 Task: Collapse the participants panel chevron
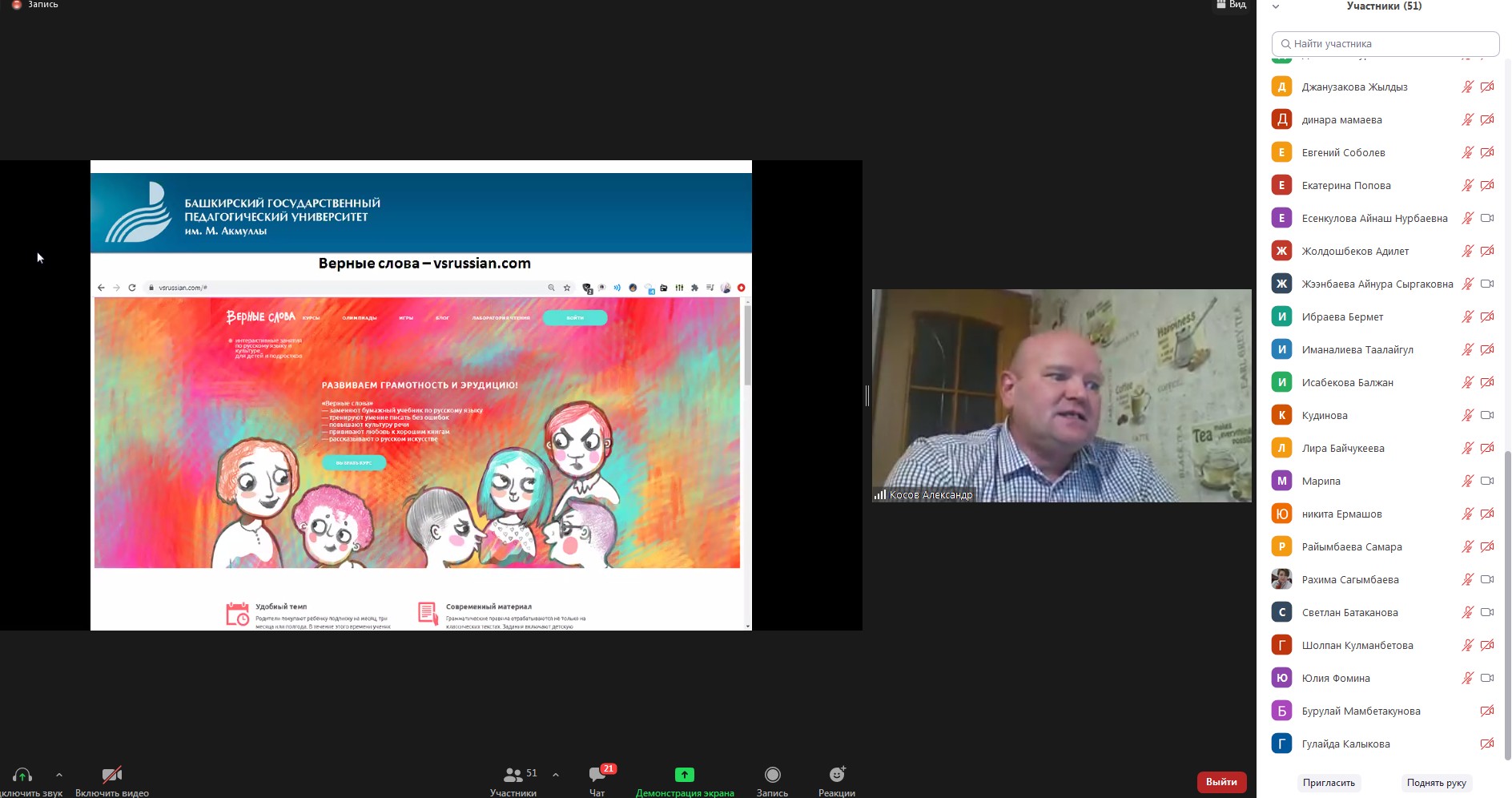coord(1276,6)
